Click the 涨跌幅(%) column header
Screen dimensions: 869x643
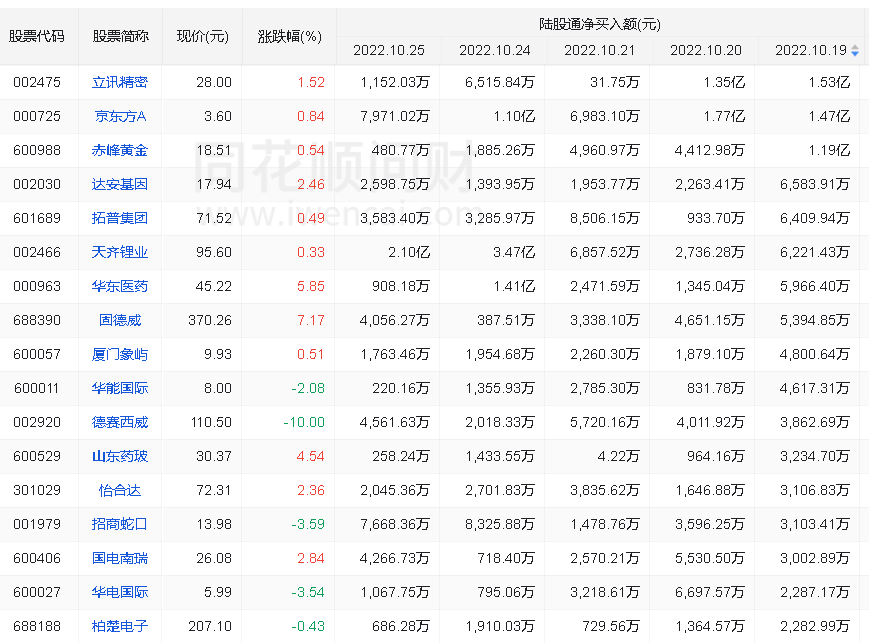click(x=289, y=37)
